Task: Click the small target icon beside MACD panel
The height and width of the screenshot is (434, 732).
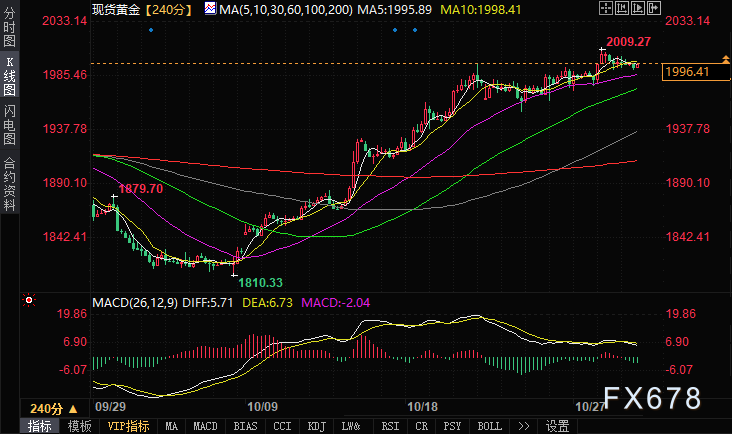Action: [x=29, y=299]
